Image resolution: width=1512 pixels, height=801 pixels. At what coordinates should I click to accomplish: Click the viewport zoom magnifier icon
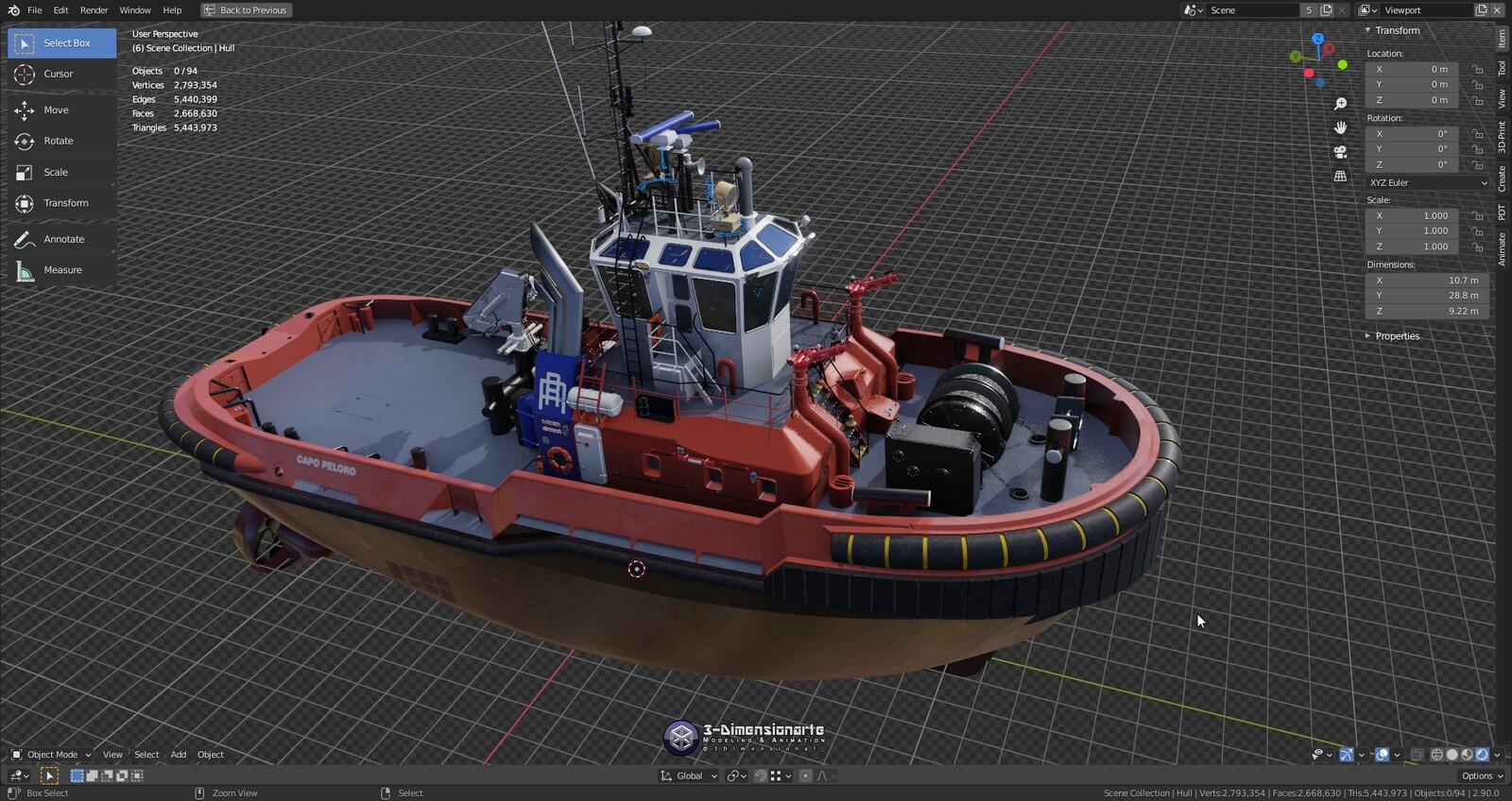pyautogui.click(x=1340, y=104)
